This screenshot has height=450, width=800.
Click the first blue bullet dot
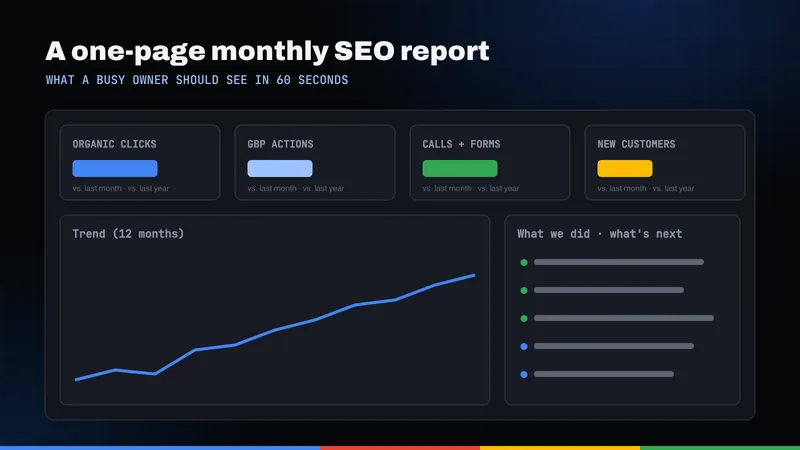point(524,346)
